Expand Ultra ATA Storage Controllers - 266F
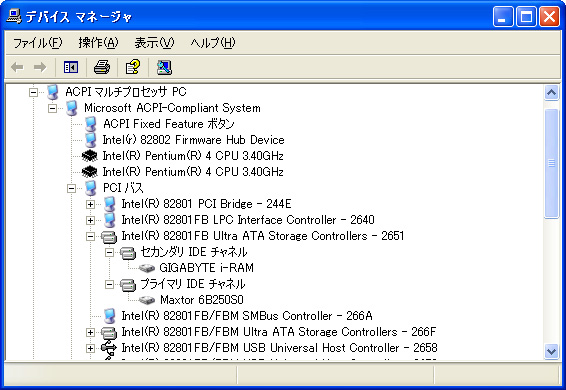This screenshot has width=566, height=390. click(x=91, y=332)
